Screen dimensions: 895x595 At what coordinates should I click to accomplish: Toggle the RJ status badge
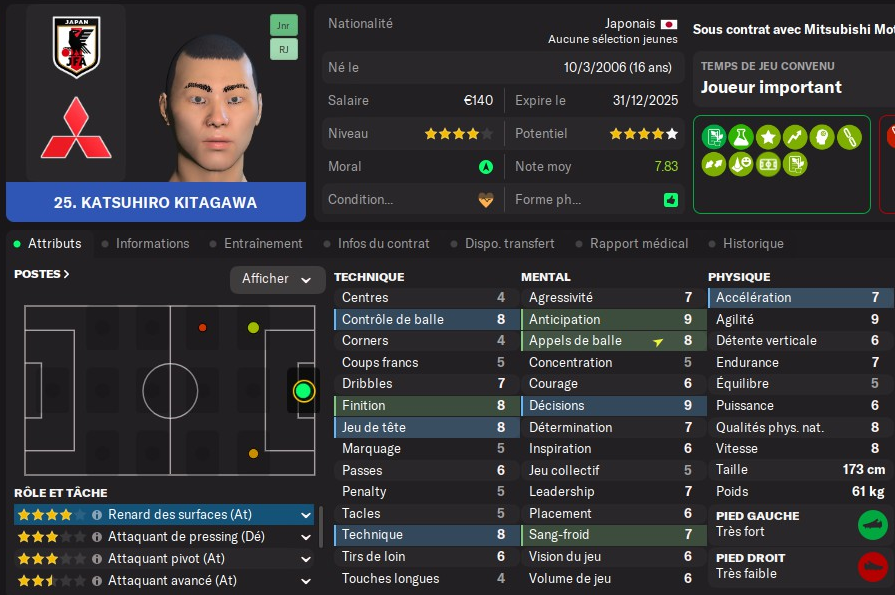click(x=283, y=48)
